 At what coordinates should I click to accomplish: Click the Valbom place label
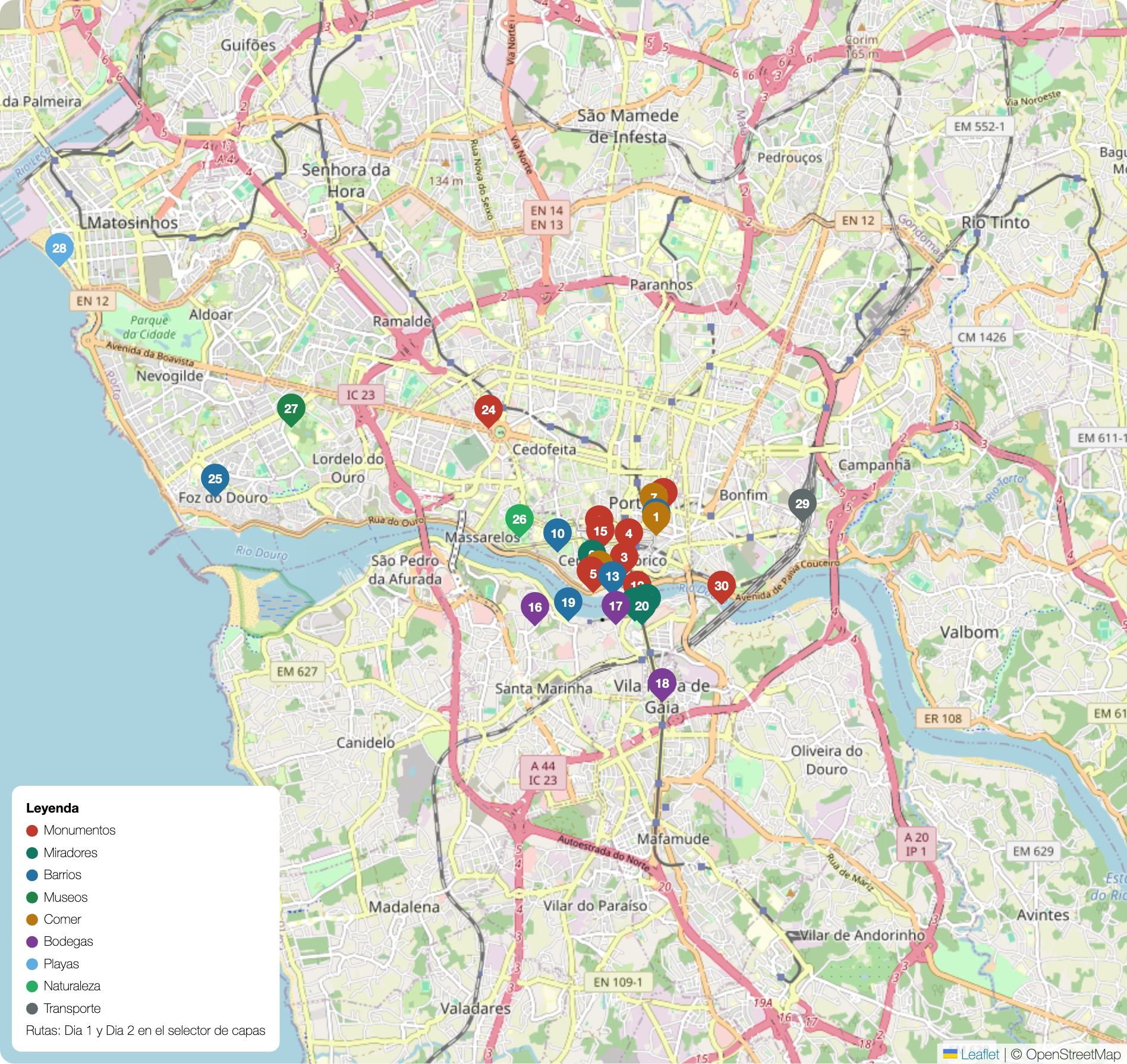969,632
